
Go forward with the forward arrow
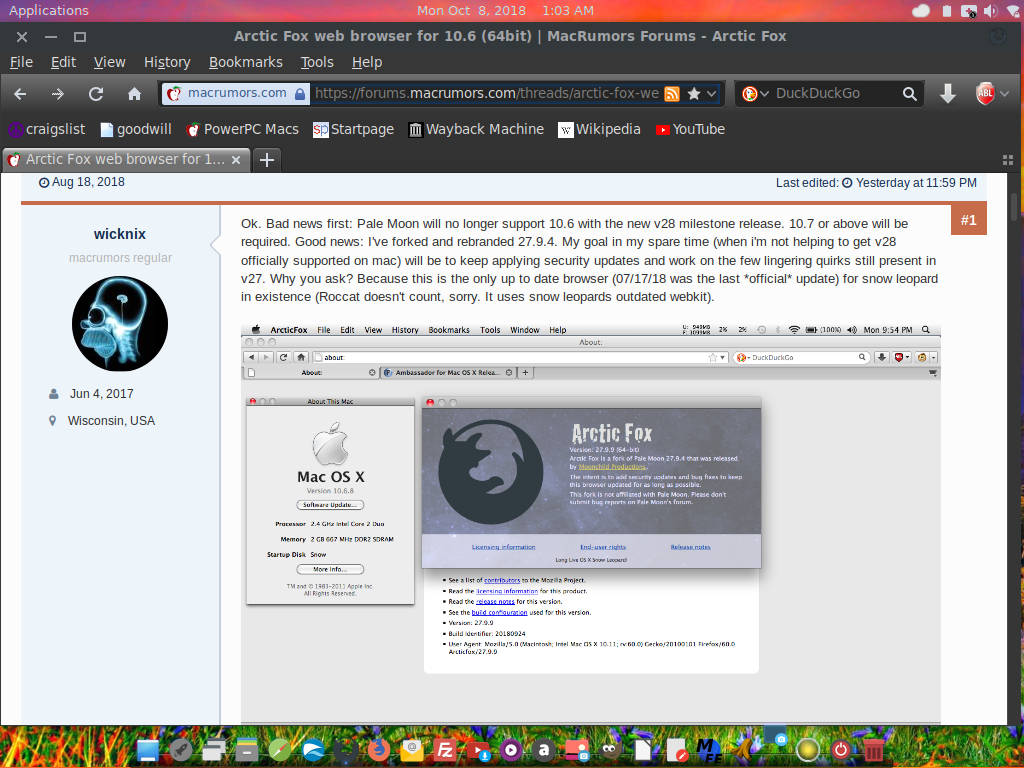point(58,94)
